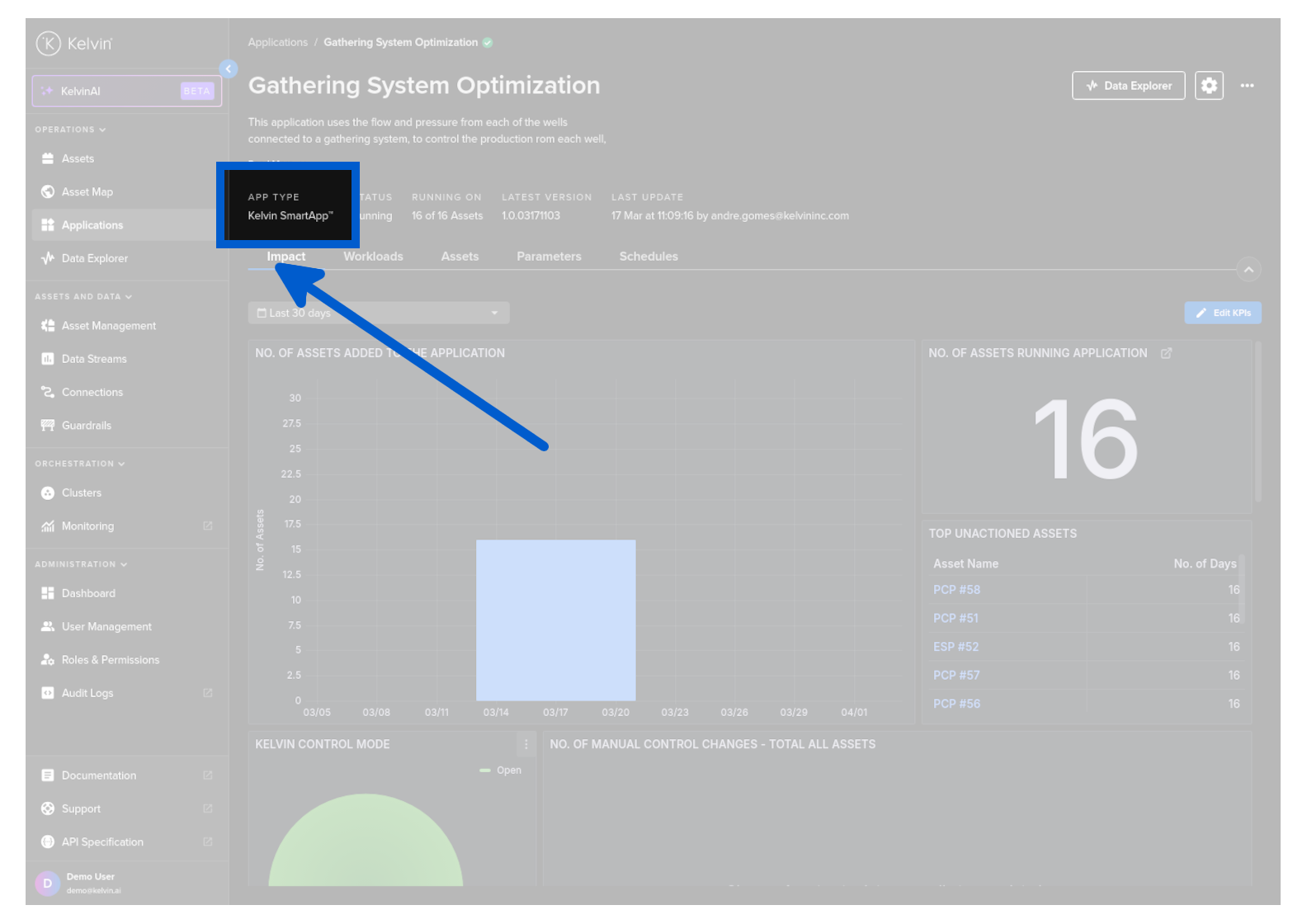Collapse the header details with chevron up
This screenshot has height=924, width=1307.
tap(1248, 270)
